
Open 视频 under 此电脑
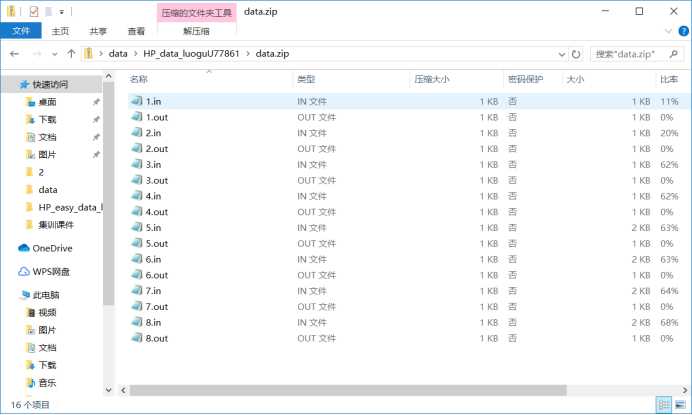(x=47, y=313)
